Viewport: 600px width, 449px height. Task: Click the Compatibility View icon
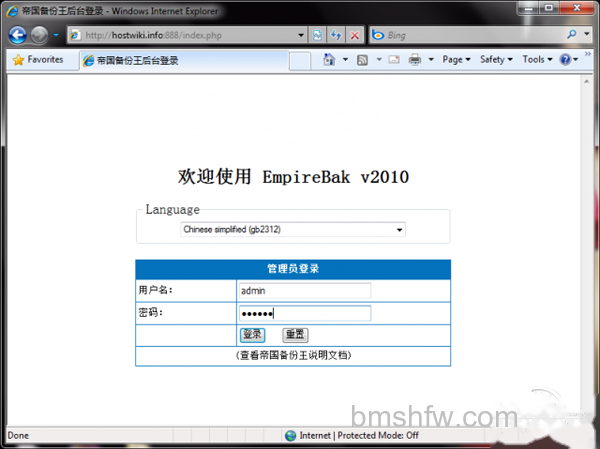click(317, 35)
